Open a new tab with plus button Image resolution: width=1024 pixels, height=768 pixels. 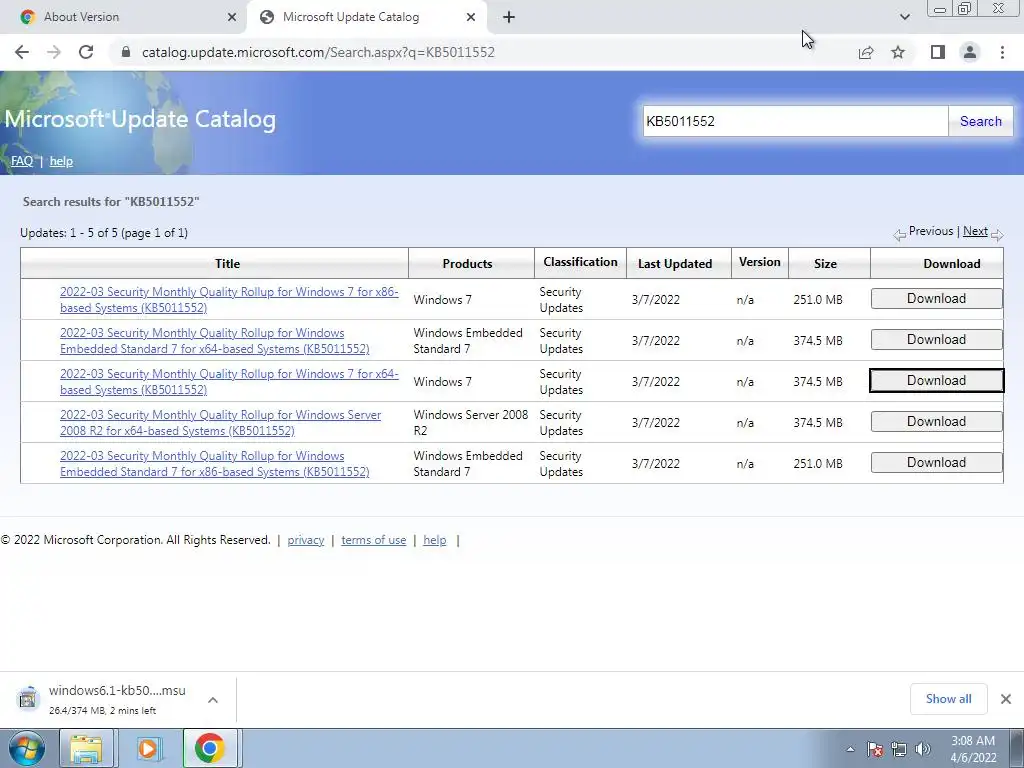tap(509, 17)
